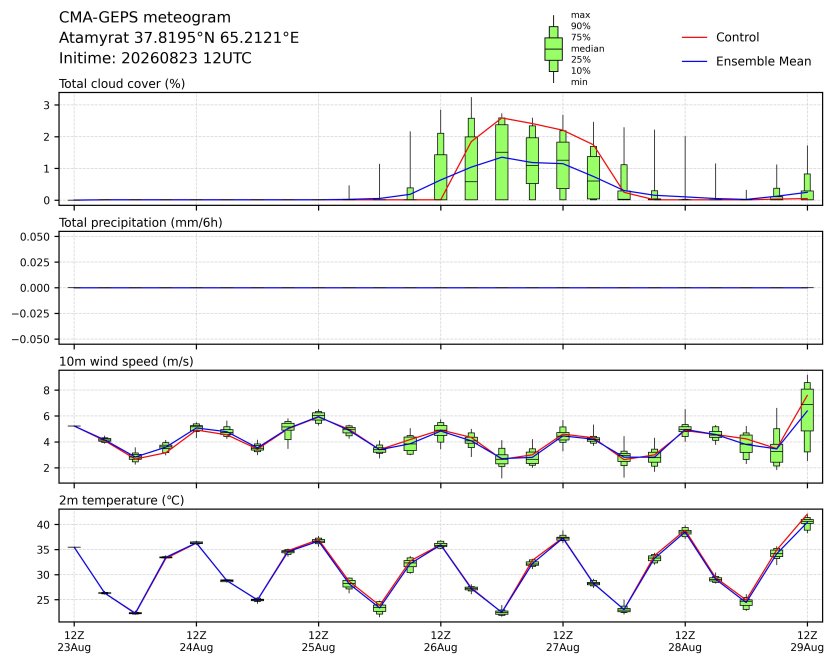
Task: Select the Ensemble Mean legend label
Action: coord(764,61)
